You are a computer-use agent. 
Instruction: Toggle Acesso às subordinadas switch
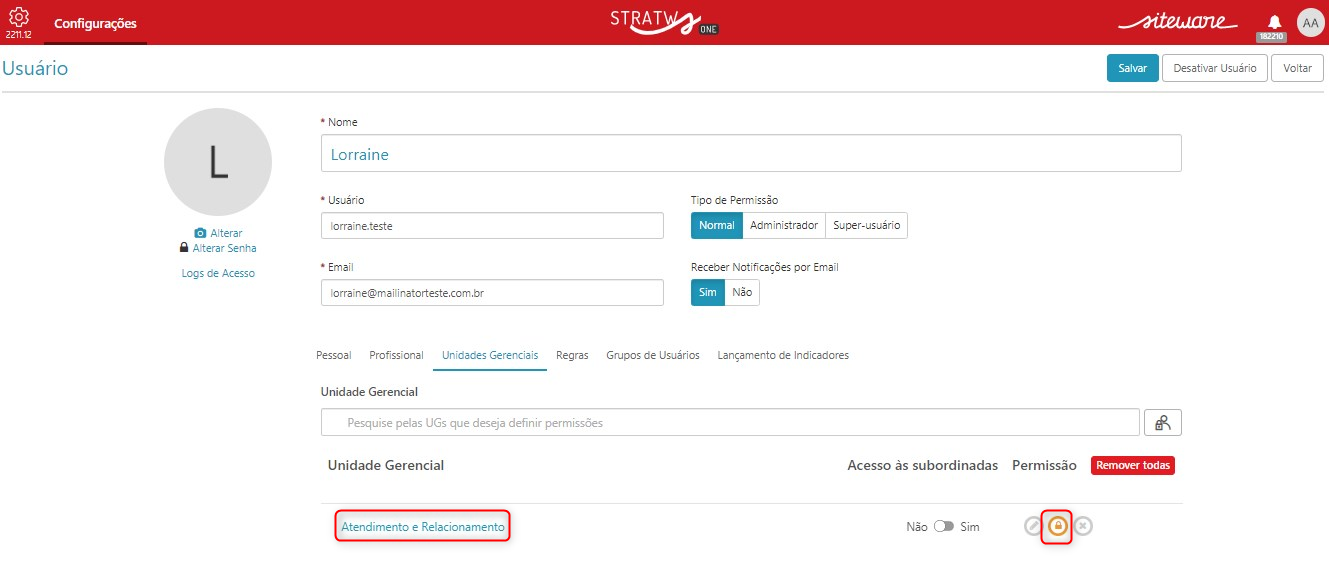(x=944, y=526)
